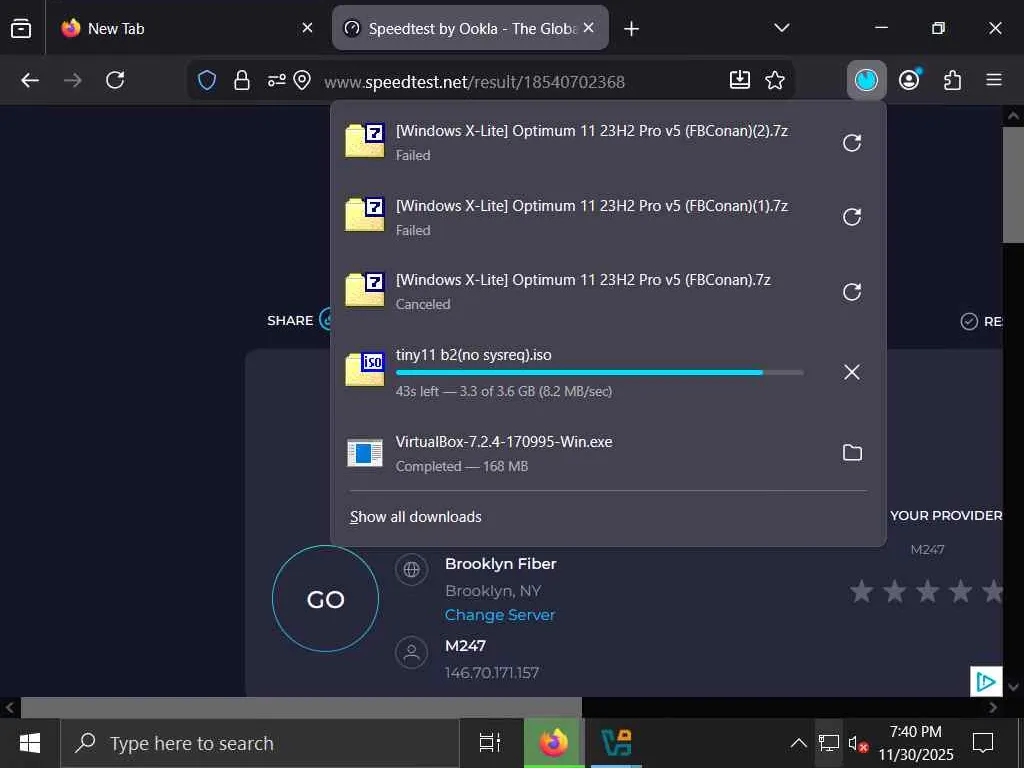Image resolution: width=1024 pixels, height=768 pixels.
Task: Bookmark this page with star icon
Action: point(775,80)
